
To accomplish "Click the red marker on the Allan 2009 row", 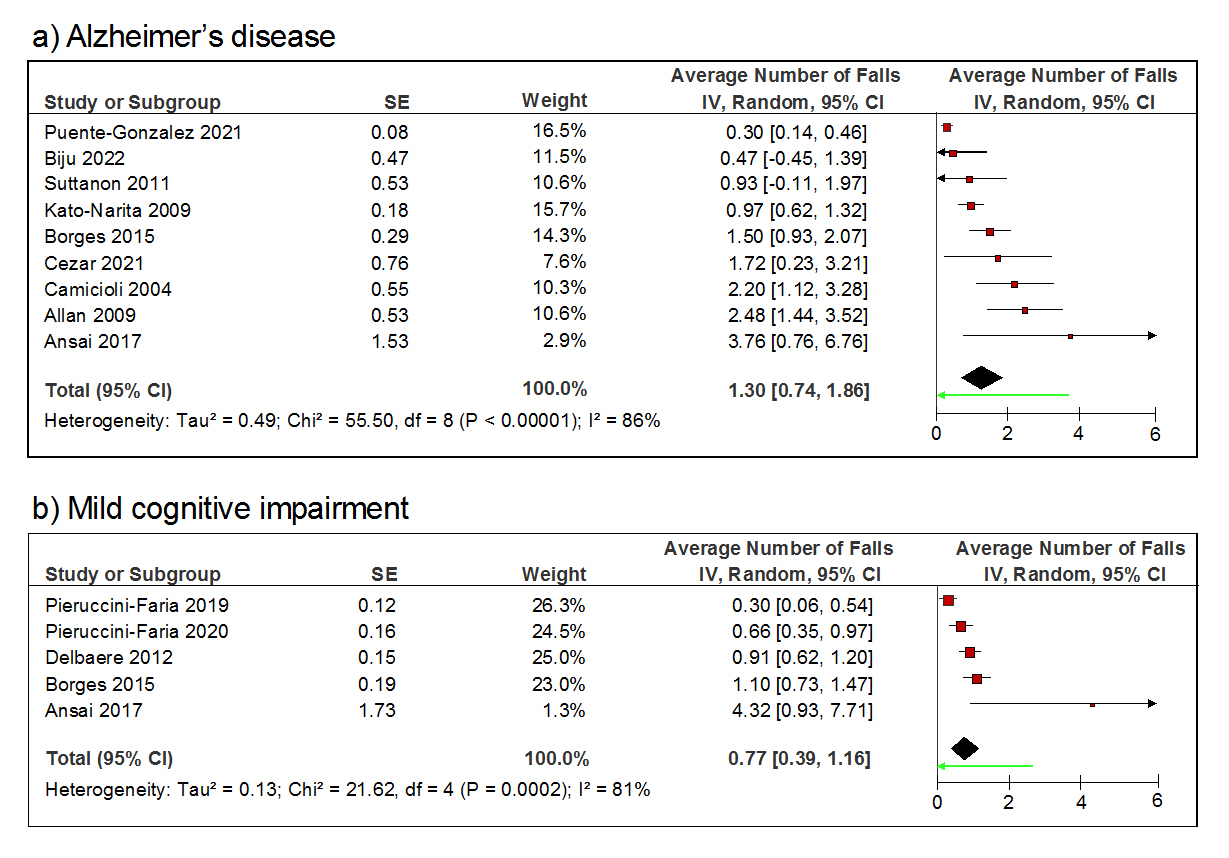I will pyautogui.click(x=1025, y=310).
